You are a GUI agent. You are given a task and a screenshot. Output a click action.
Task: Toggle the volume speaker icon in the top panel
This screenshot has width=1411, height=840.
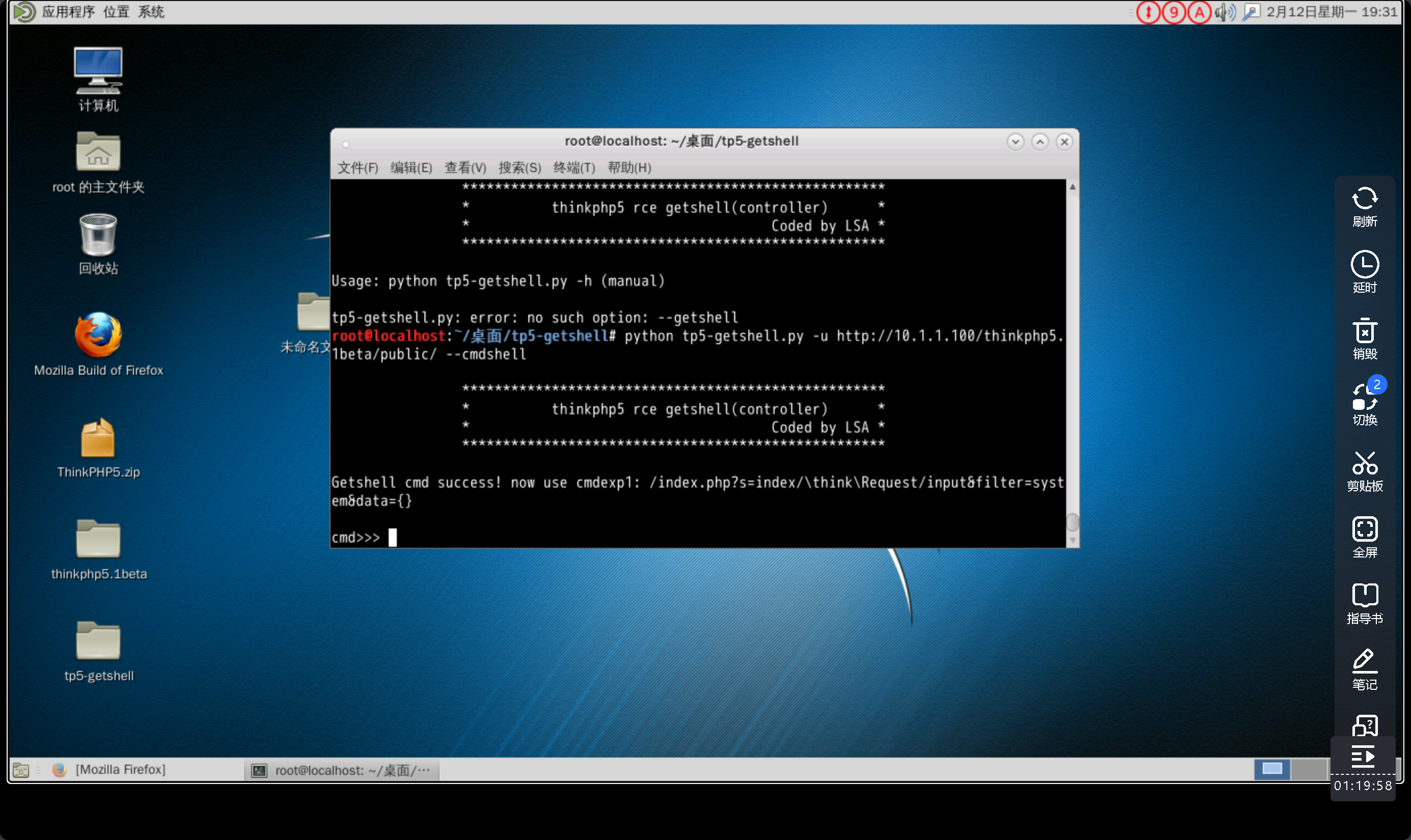[1224, 12]
